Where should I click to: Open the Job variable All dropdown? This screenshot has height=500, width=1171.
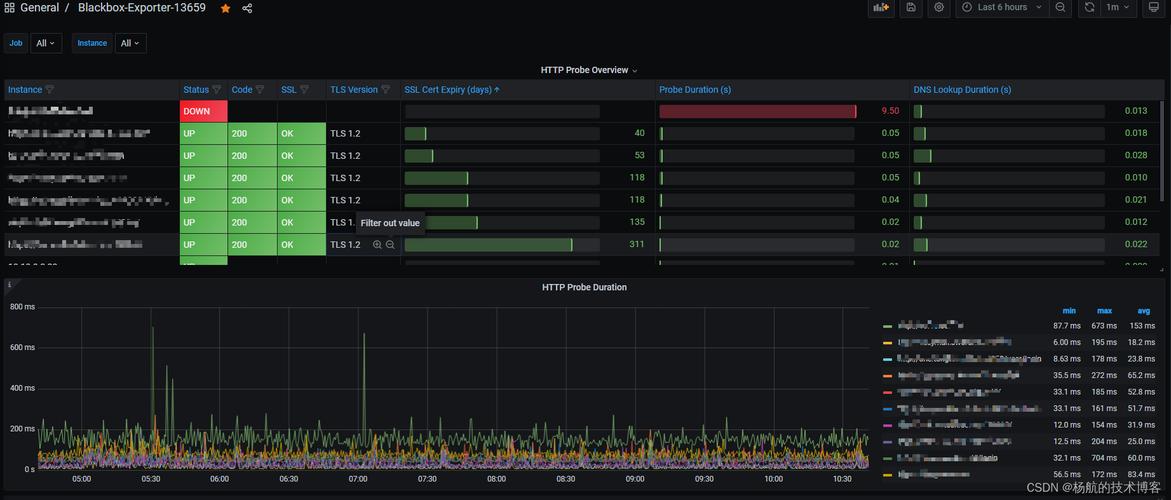click(x=46, y=43)
